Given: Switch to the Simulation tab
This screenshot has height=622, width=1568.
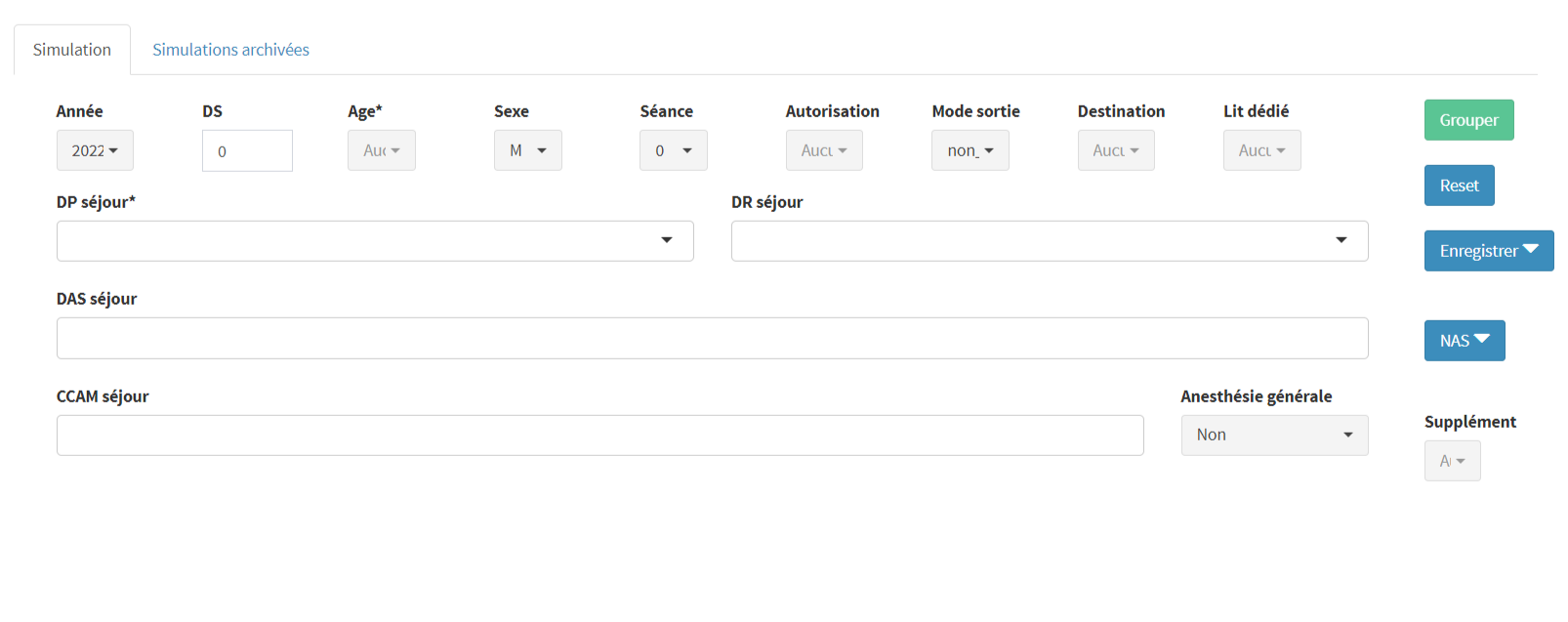Looking at the screenshot, I should 72,50.
